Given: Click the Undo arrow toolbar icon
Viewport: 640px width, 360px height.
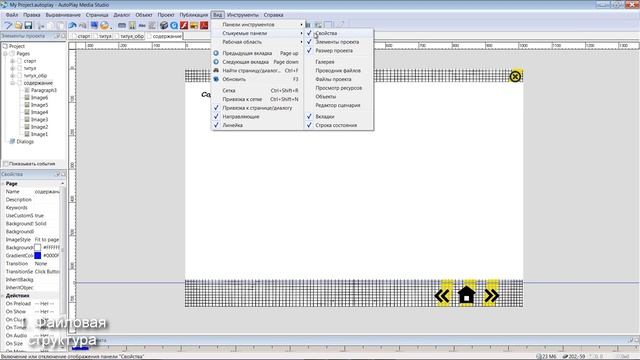Looking at the screenshot, I should pyautogui.click(x=73, y=25).
